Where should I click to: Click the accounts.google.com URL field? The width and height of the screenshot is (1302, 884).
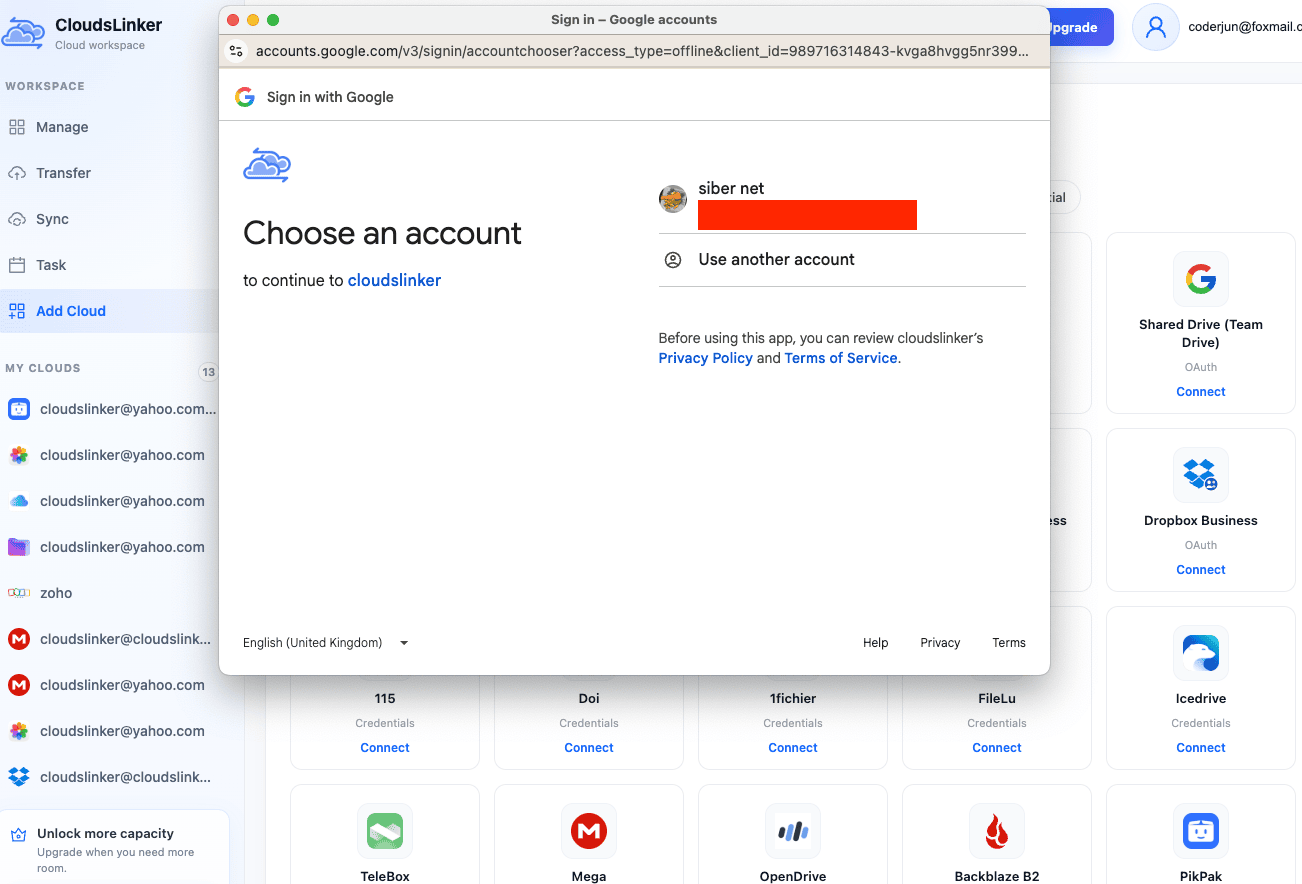coord(642,51)
